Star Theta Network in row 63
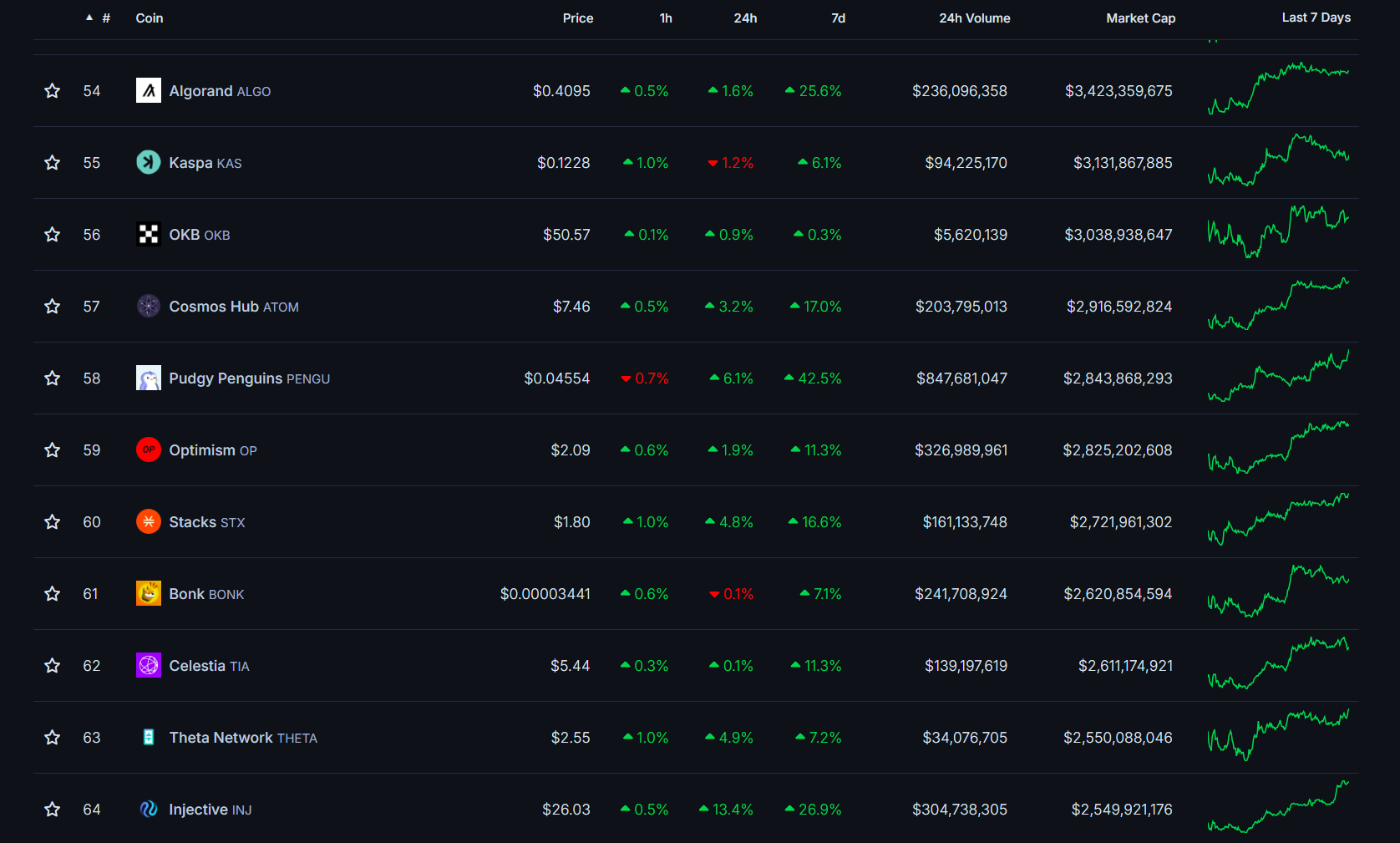 coord(53,737)
